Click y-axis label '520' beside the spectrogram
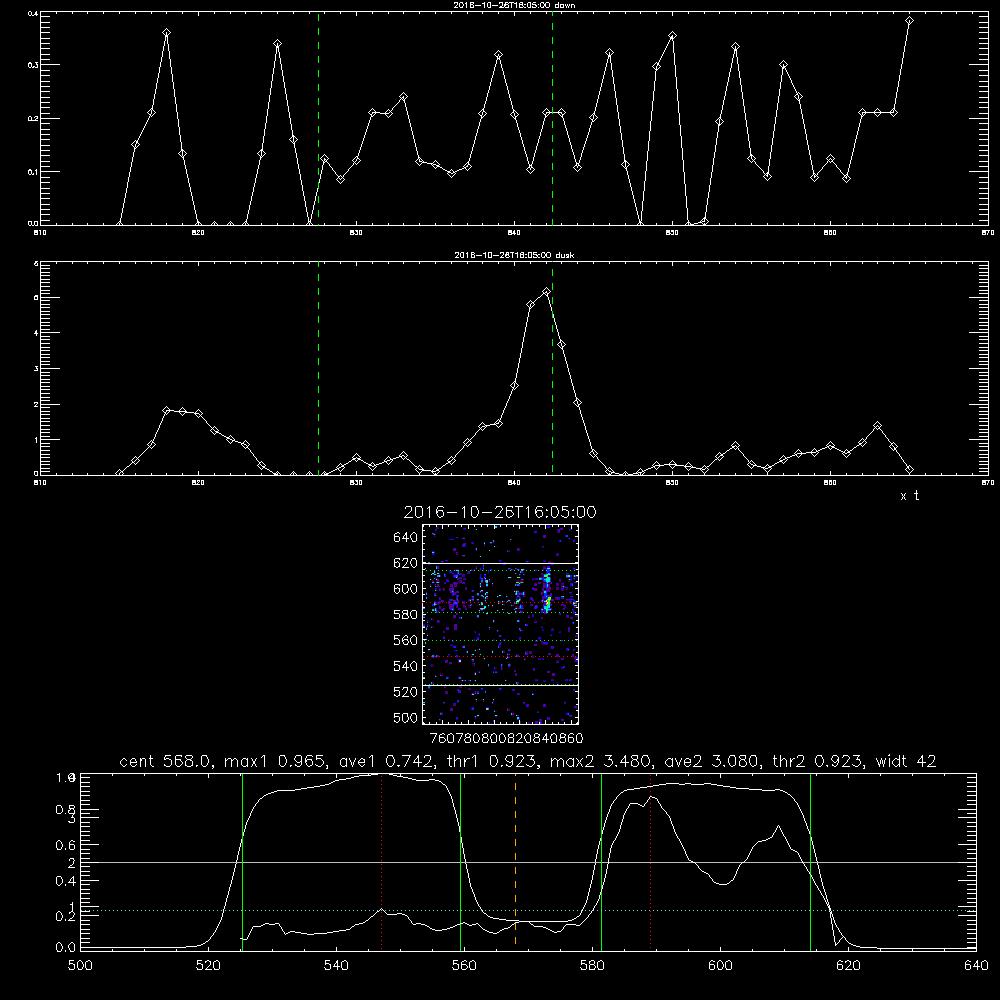Image resolution: width=1000 pixels, height=1000 pixels. [x=406, y=692]
